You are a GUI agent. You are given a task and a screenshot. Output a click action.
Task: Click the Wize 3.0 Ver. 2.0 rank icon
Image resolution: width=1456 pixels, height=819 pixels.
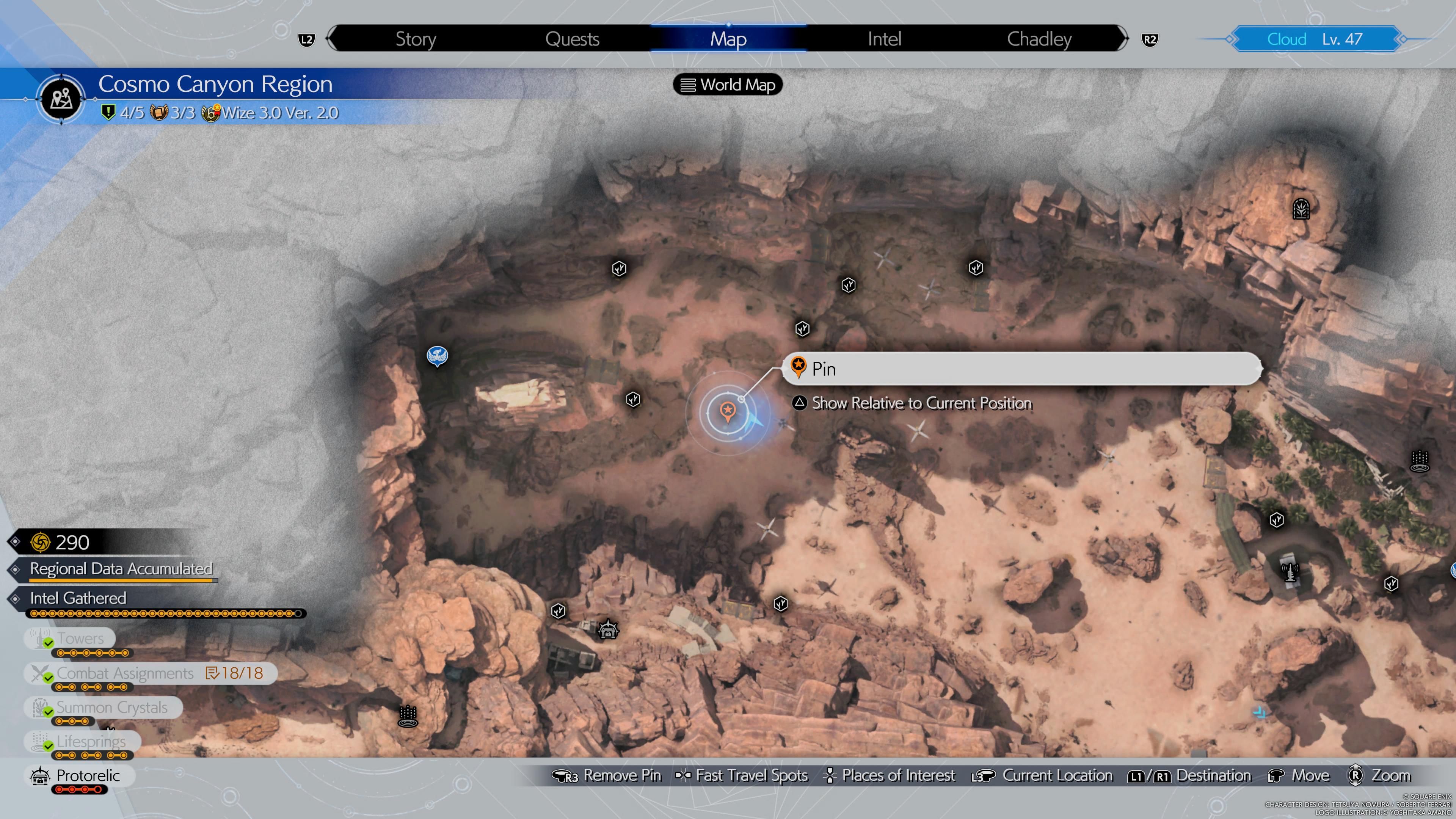click(x=211, y=113)
